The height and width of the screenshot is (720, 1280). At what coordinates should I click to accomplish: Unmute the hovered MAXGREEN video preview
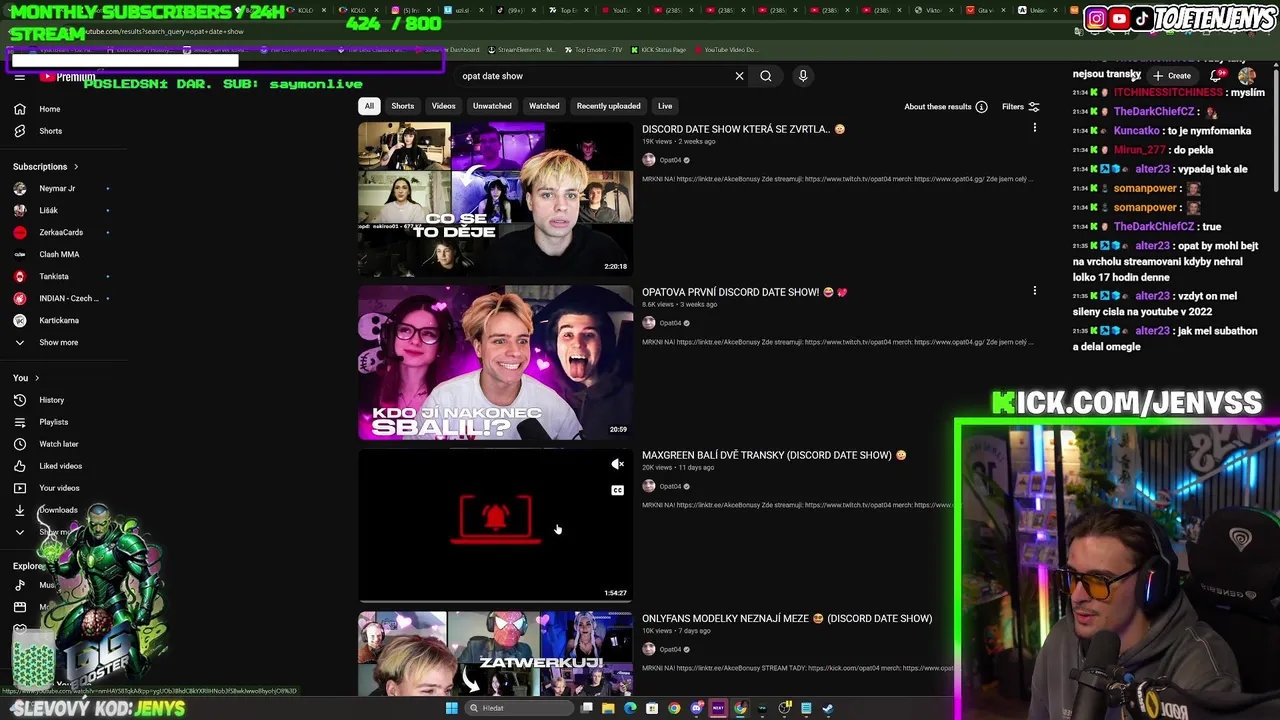point(617,464)
